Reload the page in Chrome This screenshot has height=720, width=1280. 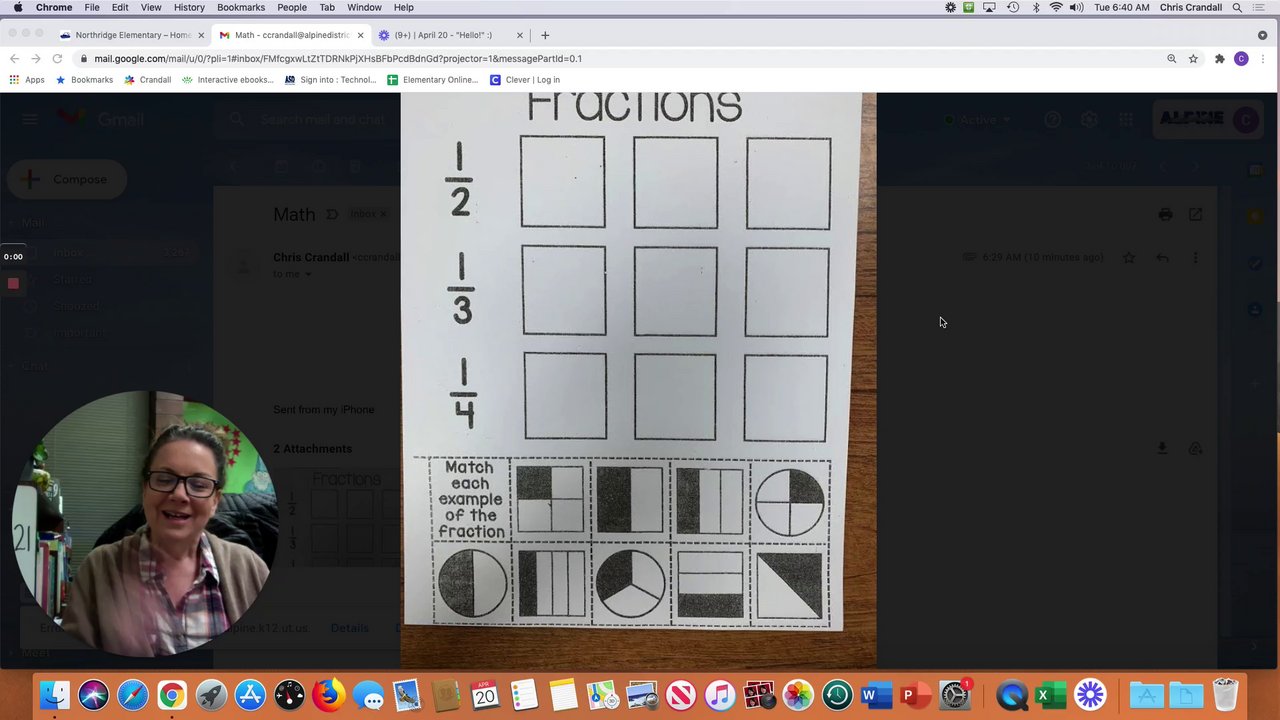click(57, 59)
